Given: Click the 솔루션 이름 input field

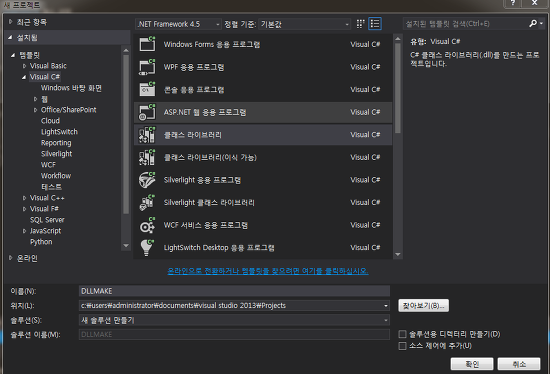Looking at the screenshot, I should click(x=234, y=334).
